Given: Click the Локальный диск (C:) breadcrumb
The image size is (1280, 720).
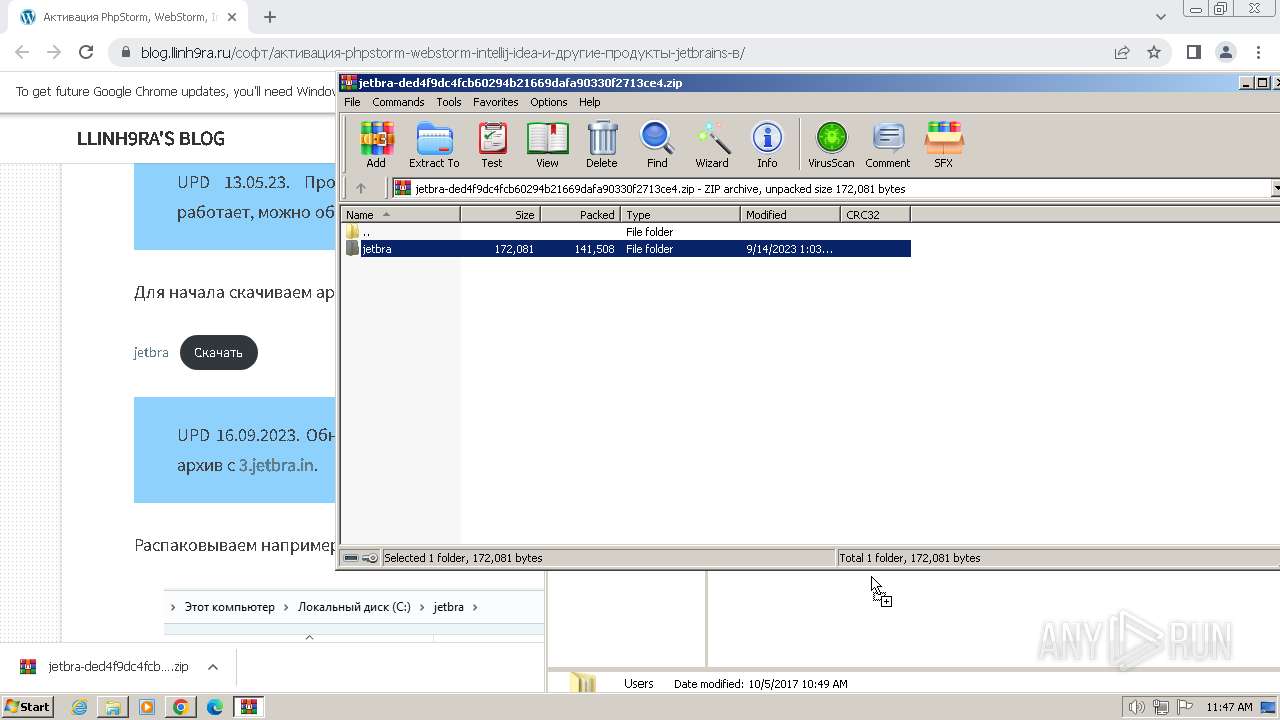Looking at the screenshot, I should click(354, 607).
